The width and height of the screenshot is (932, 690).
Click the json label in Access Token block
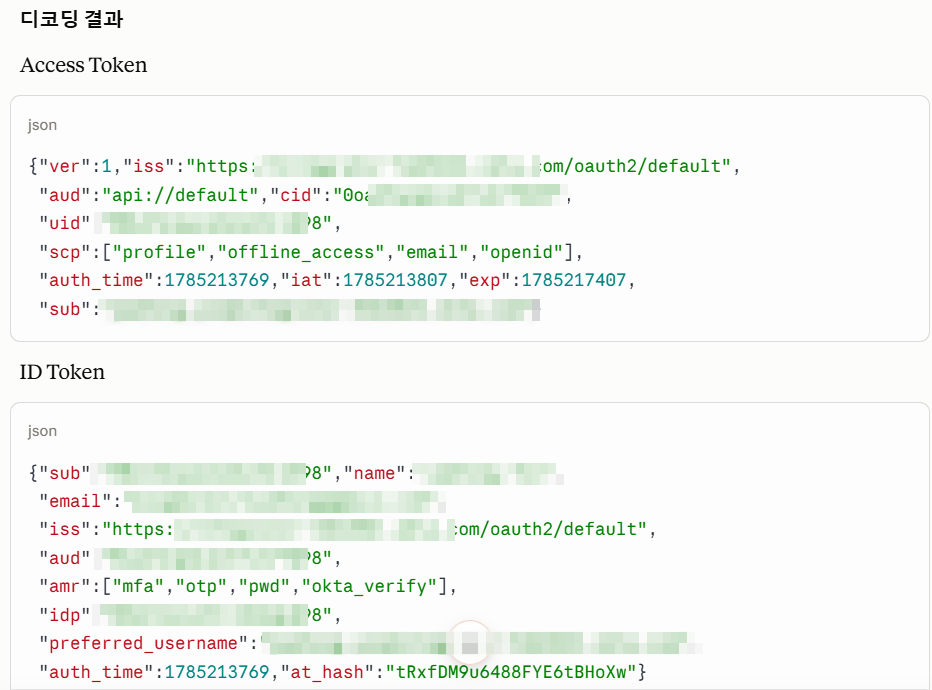coord(42,125)
